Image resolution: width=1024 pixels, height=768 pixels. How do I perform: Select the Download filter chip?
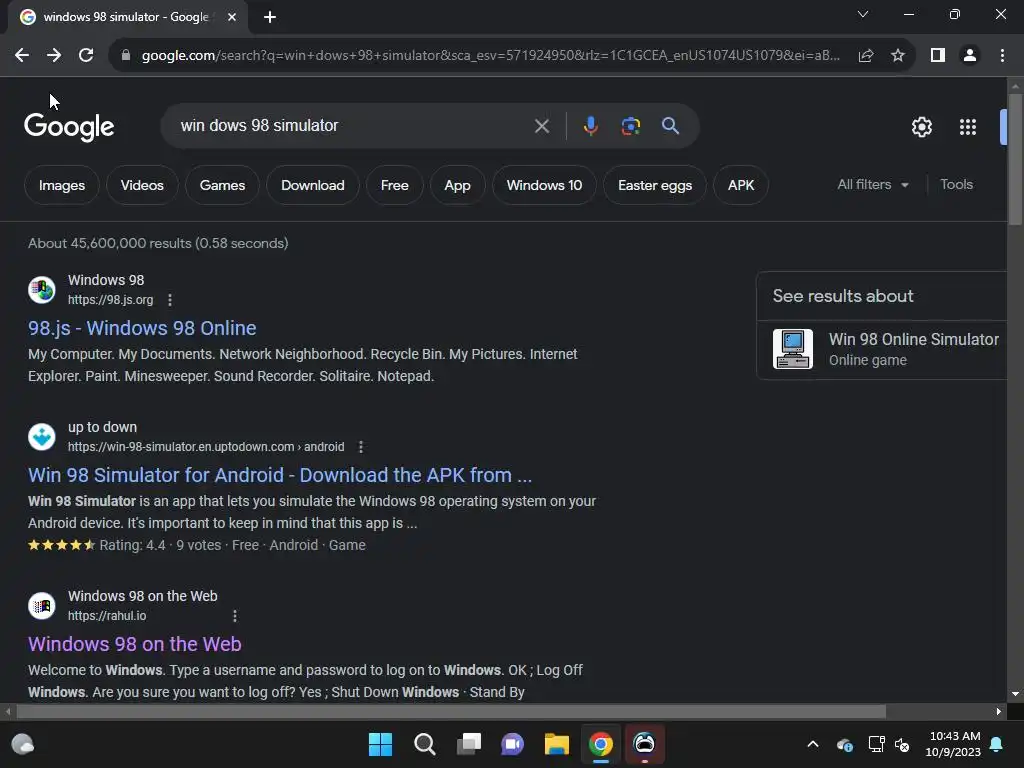click(313, 185)
